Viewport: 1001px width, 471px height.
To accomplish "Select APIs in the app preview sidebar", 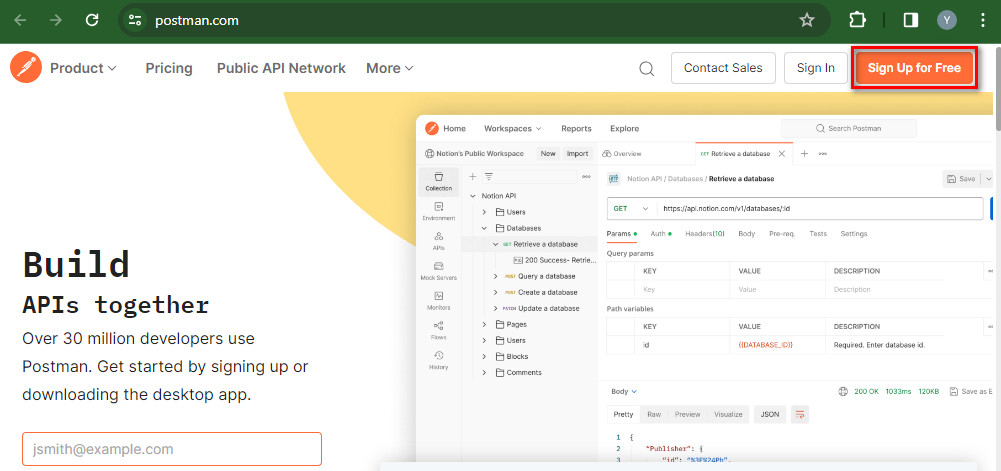I will pos(439,241).
